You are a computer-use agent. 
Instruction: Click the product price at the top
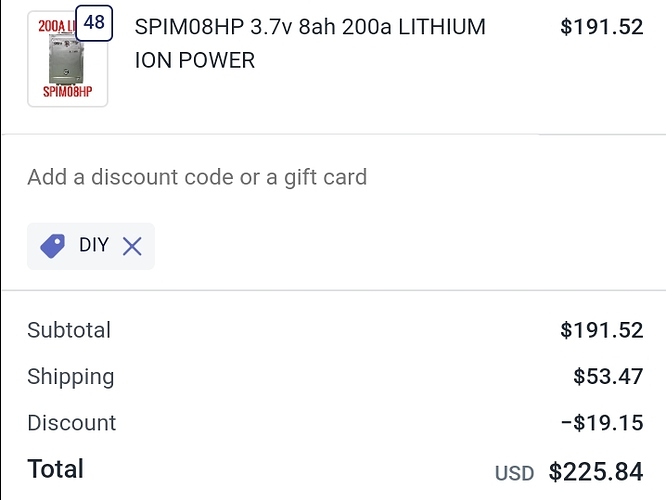pyautogui.click(x=601, y=27)
